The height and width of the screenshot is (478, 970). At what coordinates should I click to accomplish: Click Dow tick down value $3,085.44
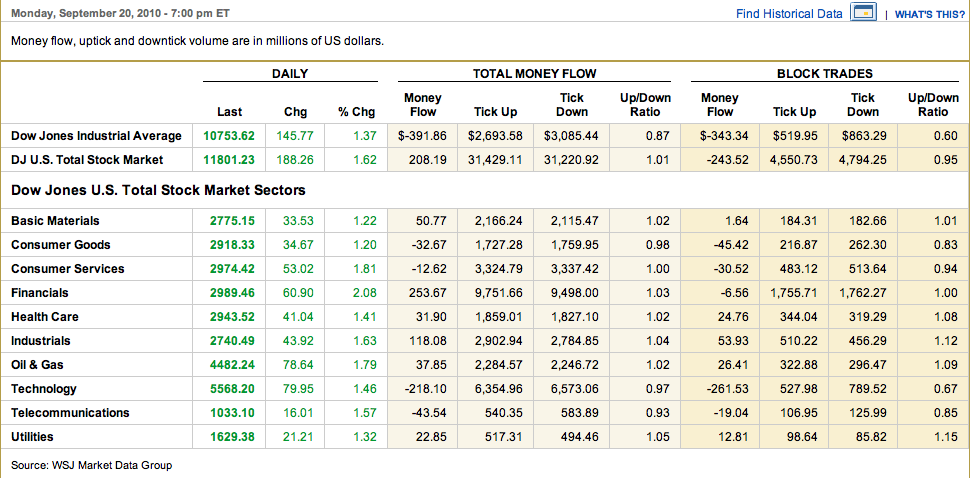[x=571, y=135]
